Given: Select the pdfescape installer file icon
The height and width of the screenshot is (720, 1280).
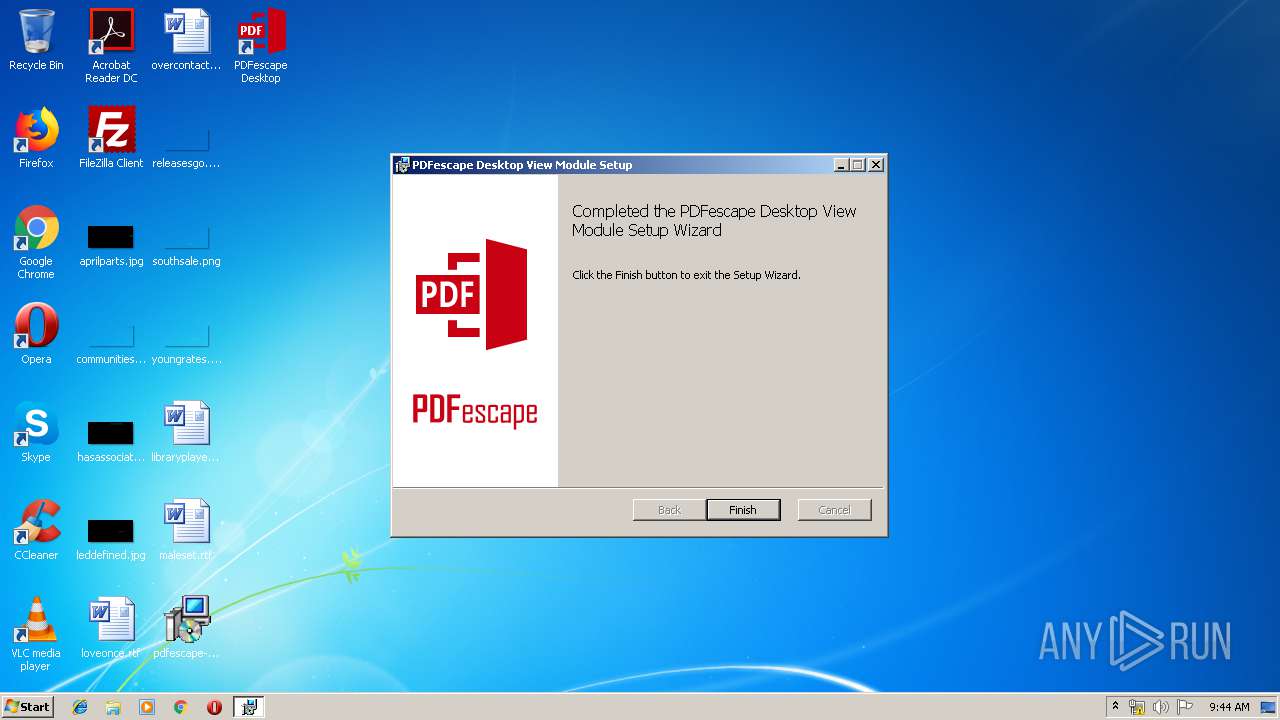Looking at the screenshot, I should click(186, 628).
